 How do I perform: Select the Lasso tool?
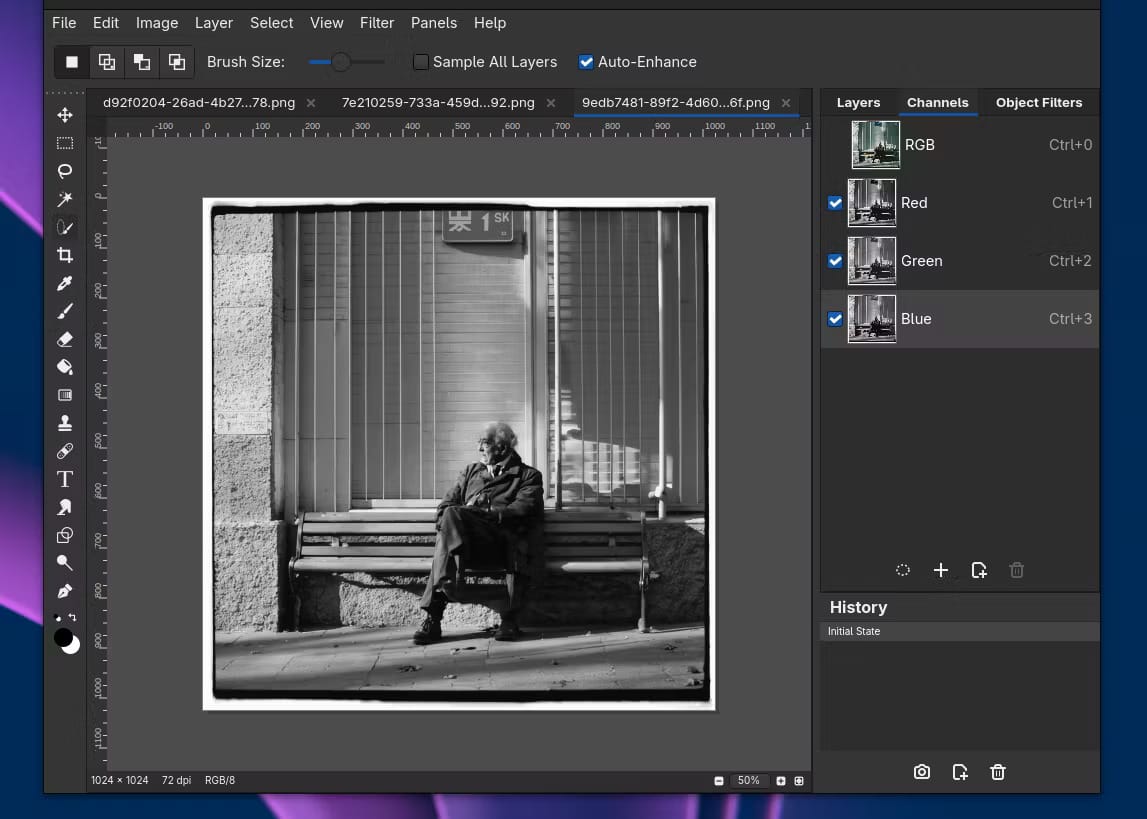tap(65, 171)
